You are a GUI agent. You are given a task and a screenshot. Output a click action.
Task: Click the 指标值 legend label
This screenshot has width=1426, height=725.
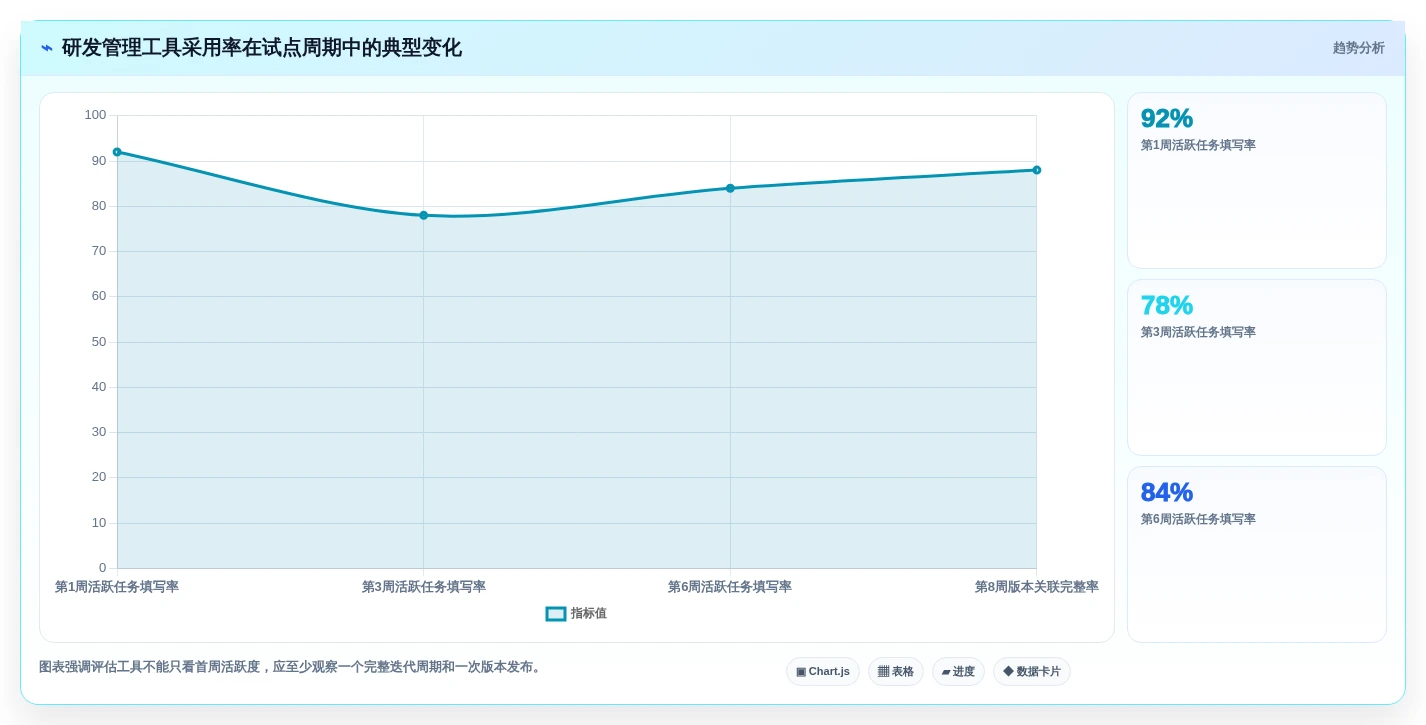[x=589, y=614]
